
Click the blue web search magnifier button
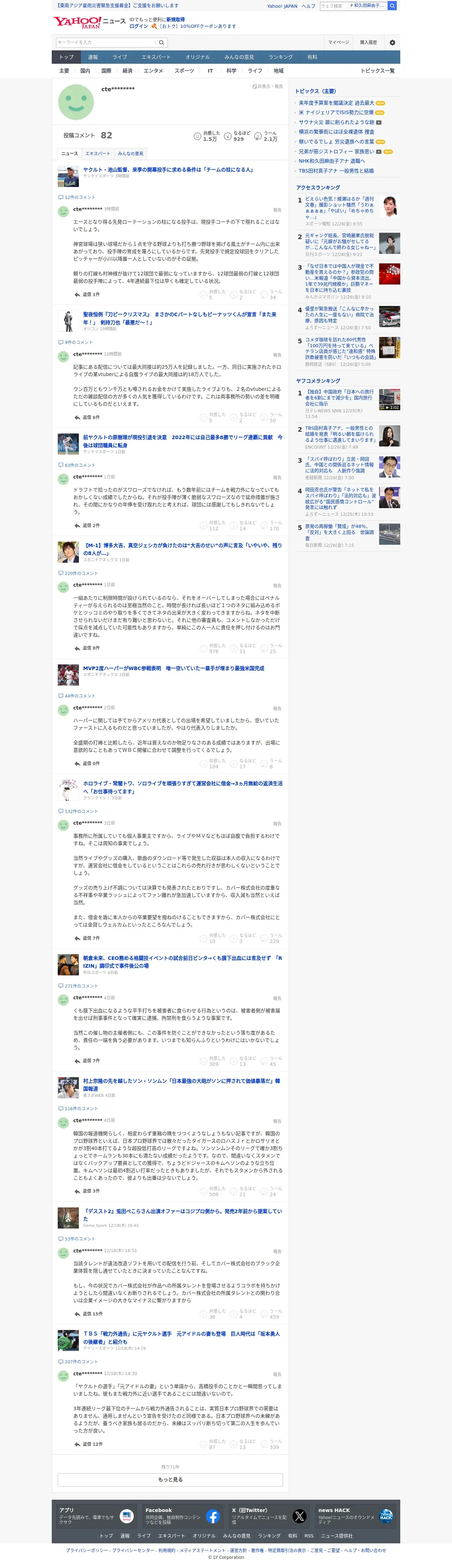(x=393, y=6)
